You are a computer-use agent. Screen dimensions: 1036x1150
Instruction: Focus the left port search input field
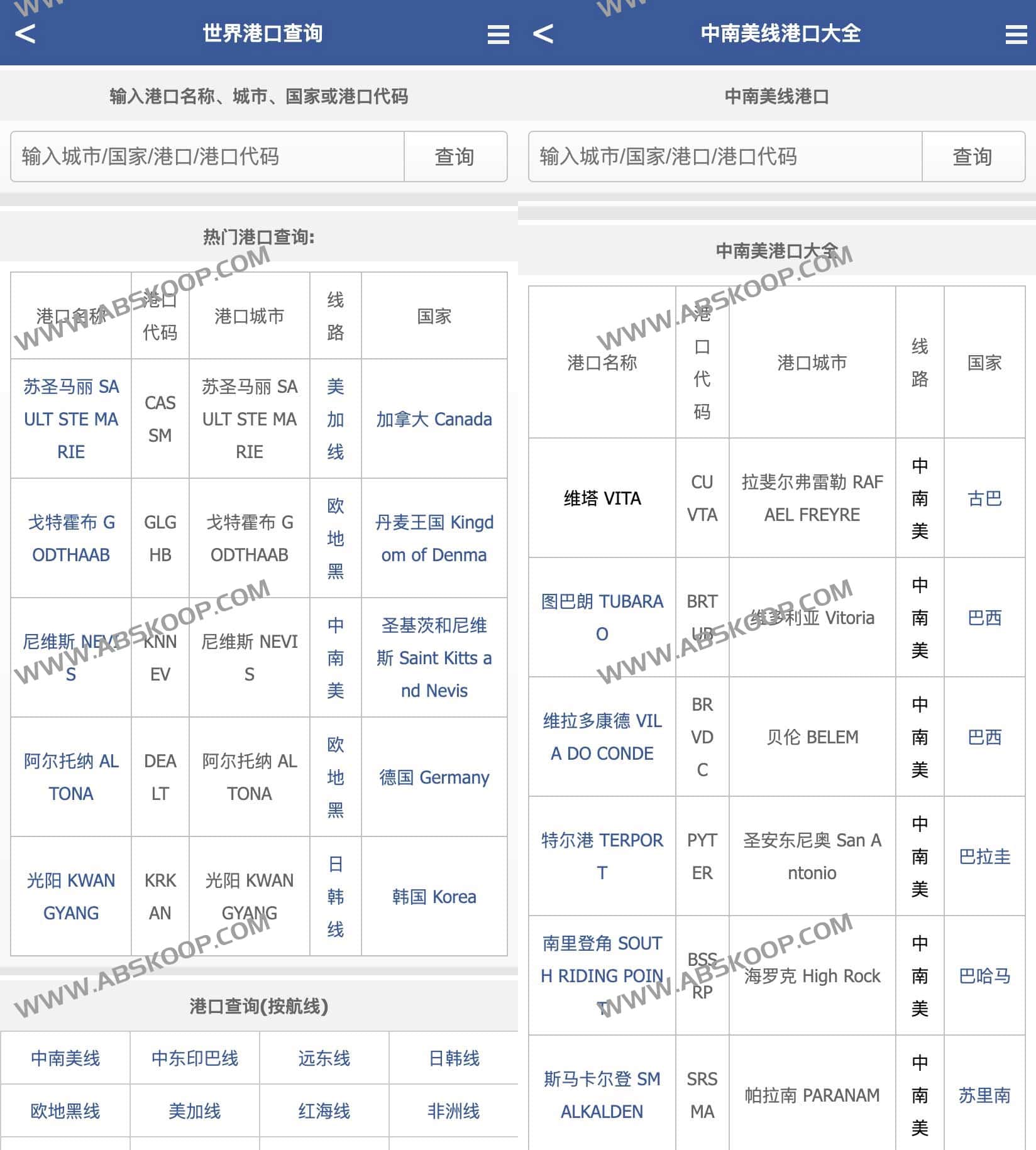[207, 156]
